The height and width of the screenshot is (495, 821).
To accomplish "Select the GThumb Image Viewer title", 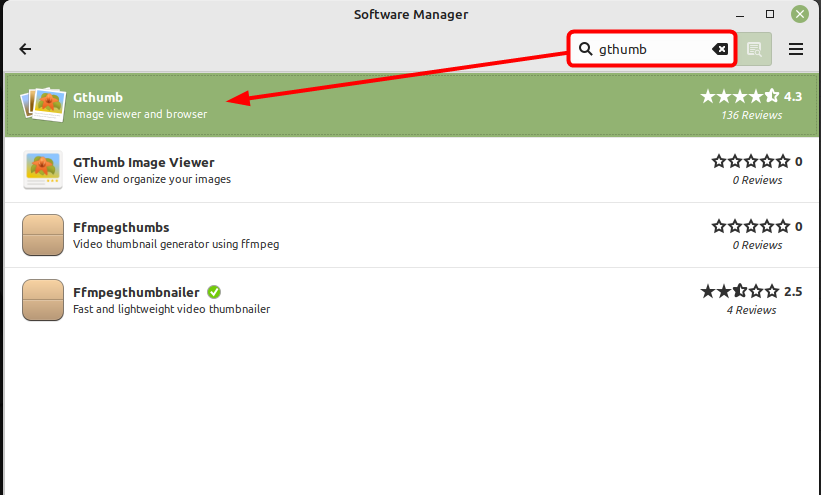I will pos(143,162).
